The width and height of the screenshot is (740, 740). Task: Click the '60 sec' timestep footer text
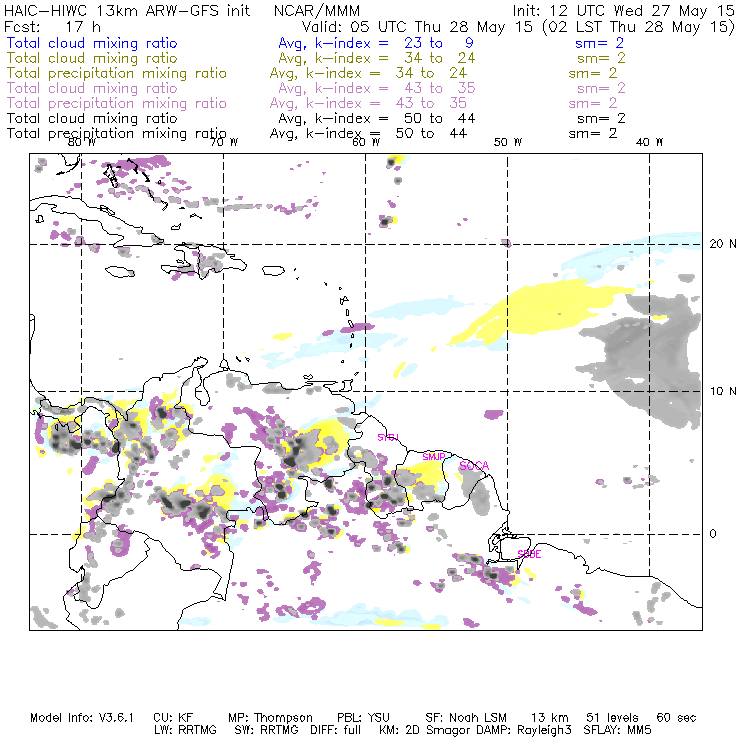click(676, 718)
